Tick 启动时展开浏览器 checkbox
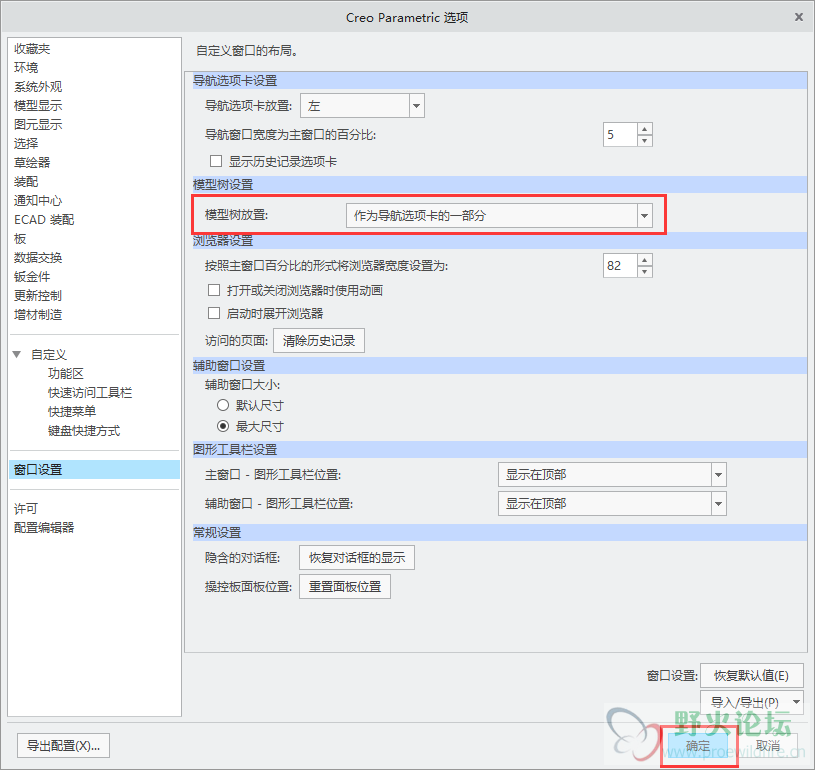 pos(214,313)
